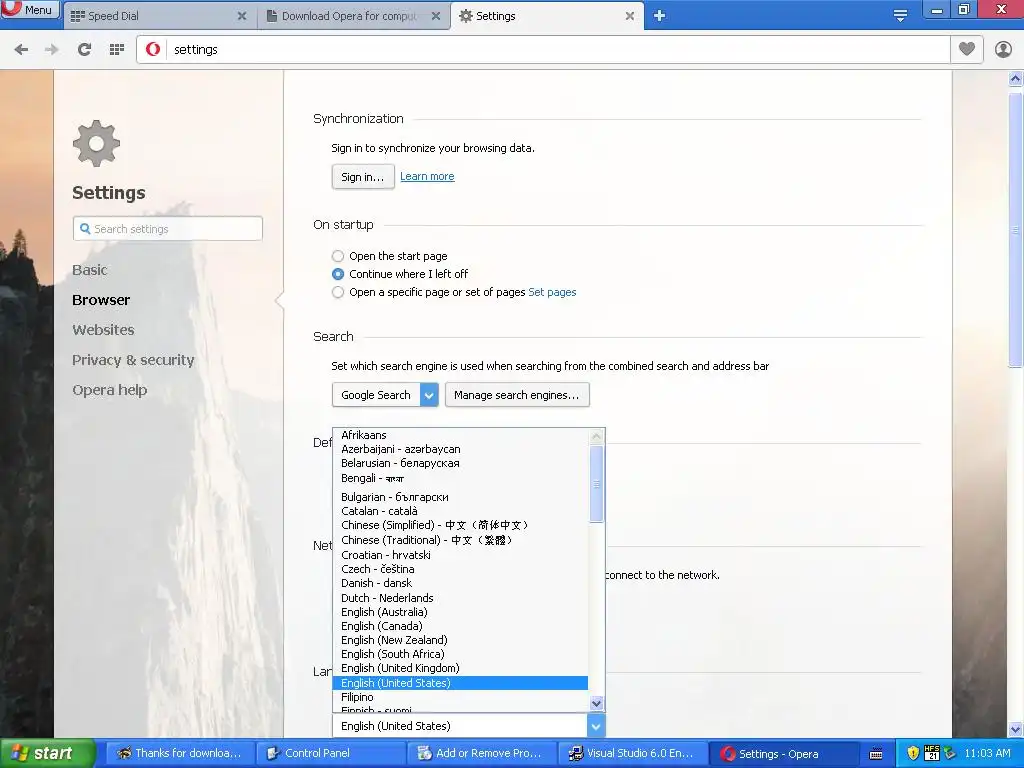Choose English (Canada) in the list

point(460,626)
